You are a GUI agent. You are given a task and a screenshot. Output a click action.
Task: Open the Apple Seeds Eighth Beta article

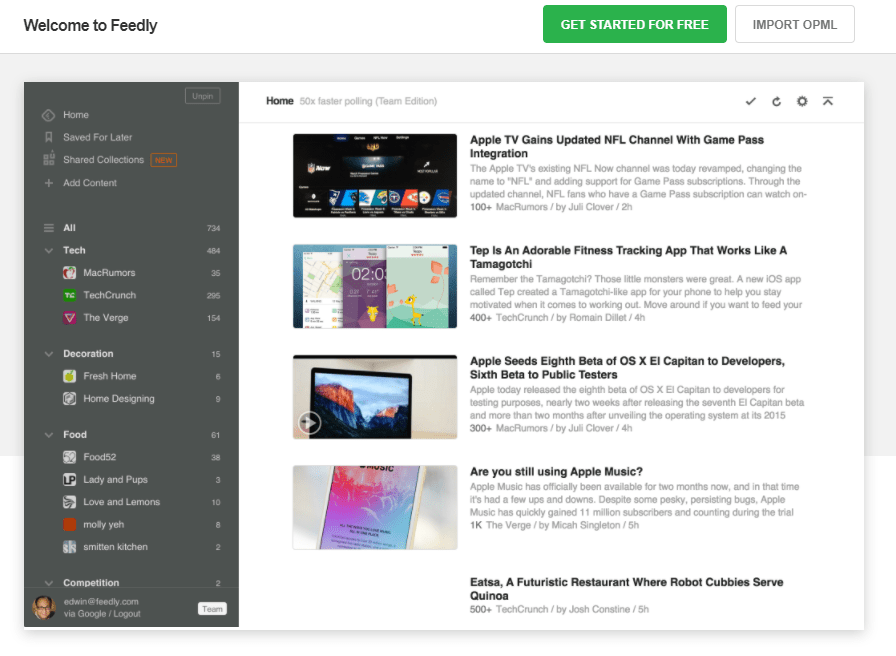click(x=627, y=368)
